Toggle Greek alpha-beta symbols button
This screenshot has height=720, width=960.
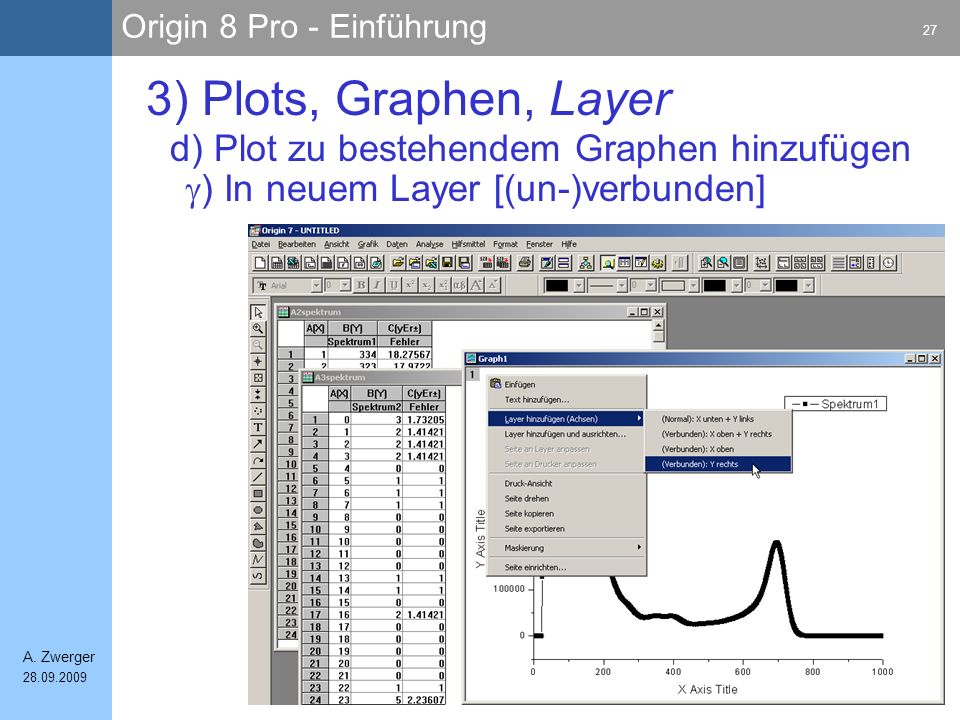460,285
